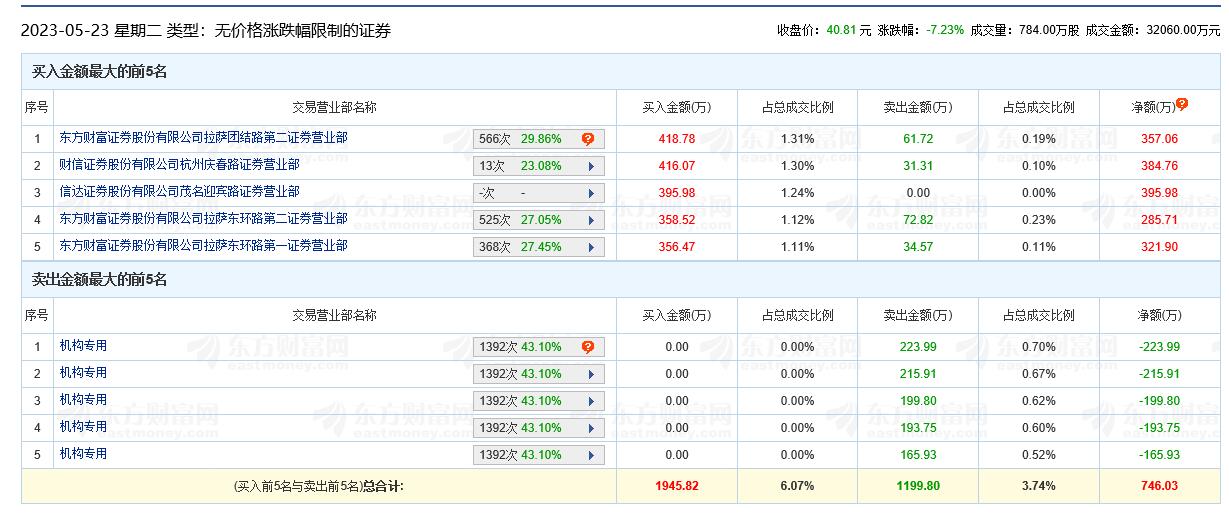Click the arrow icon in the 525次 27.05% box

point(591,220)
